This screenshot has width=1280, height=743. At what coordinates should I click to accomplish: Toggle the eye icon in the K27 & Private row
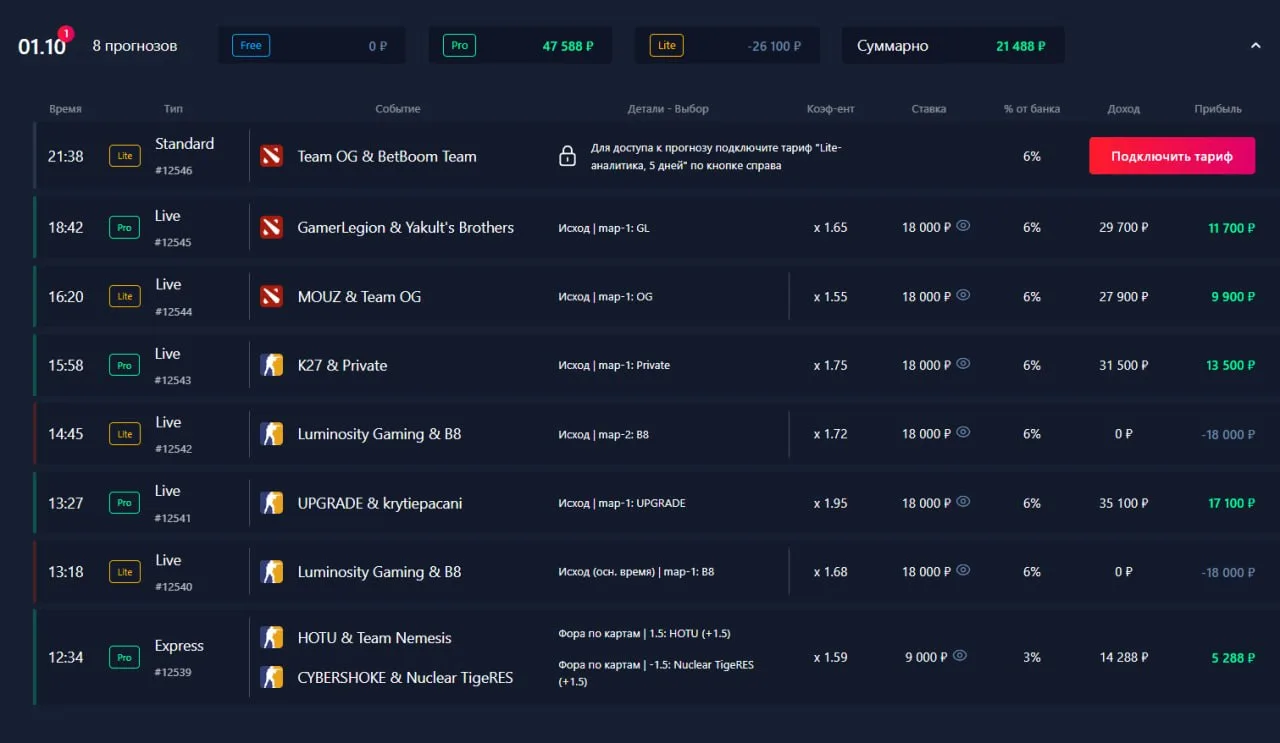click(963, 364)
